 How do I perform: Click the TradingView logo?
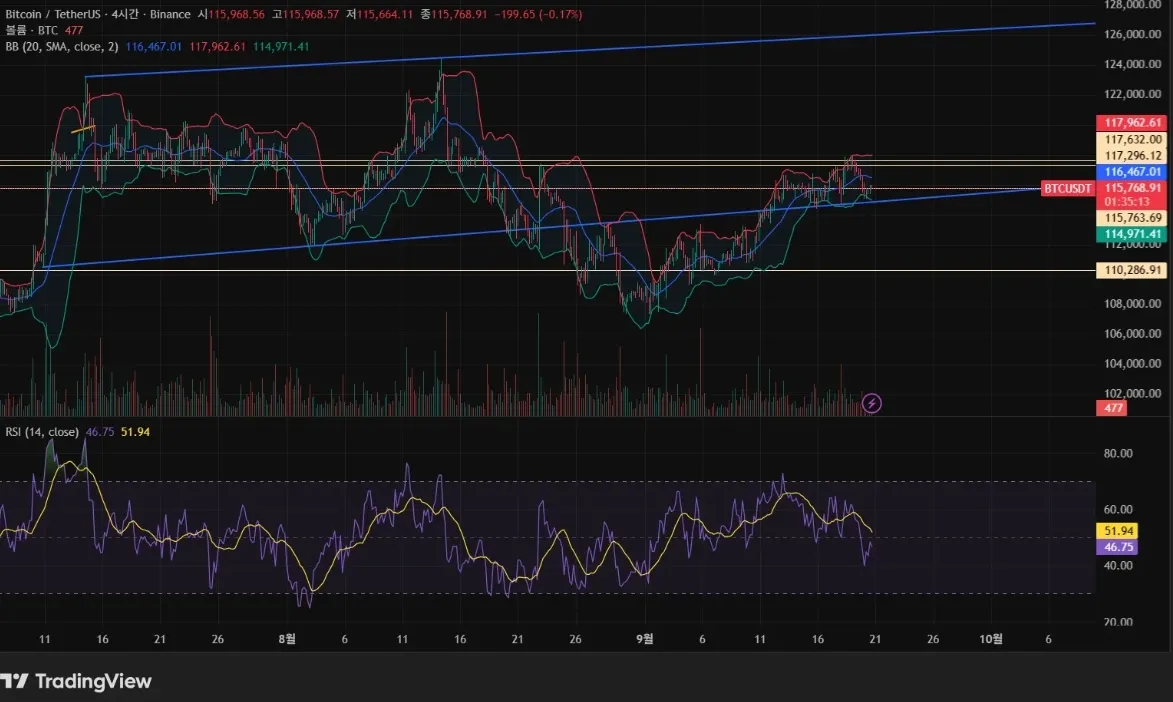point(76,681)
